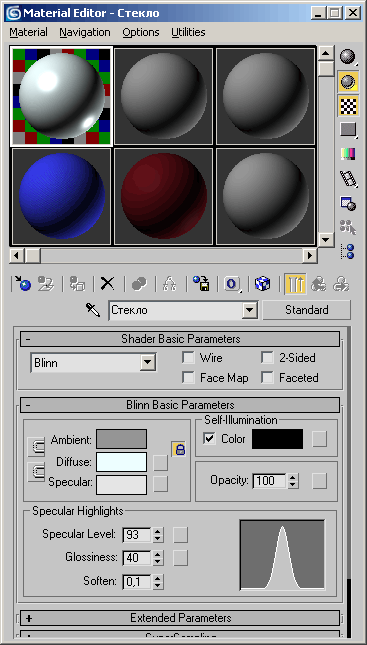Toggle the checkered Background icon
The width and height of the screenshot is (367, 645).
click(x=348, y=106)
